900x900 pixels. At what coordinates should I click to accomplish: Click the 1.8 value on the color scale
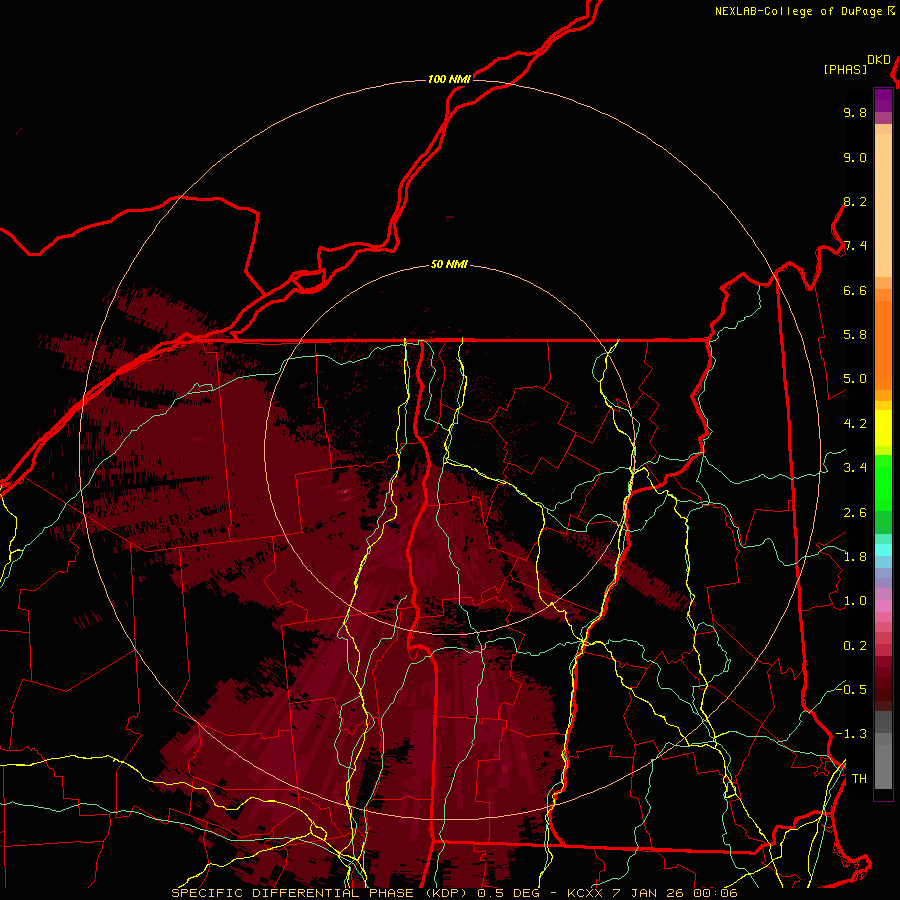855,557
